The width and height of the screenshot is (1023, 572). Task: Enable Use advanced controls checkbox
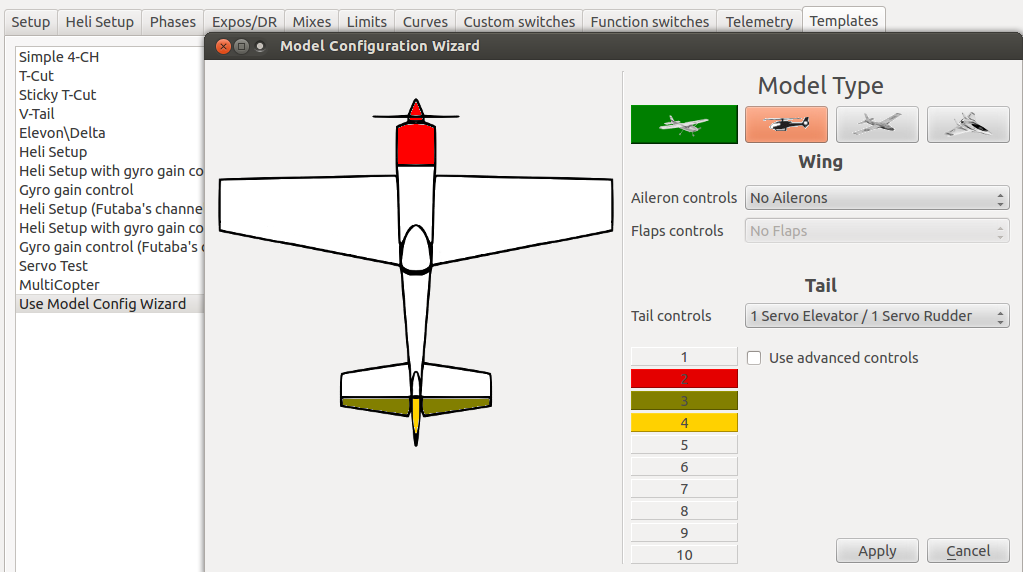[x=755, y=358]
